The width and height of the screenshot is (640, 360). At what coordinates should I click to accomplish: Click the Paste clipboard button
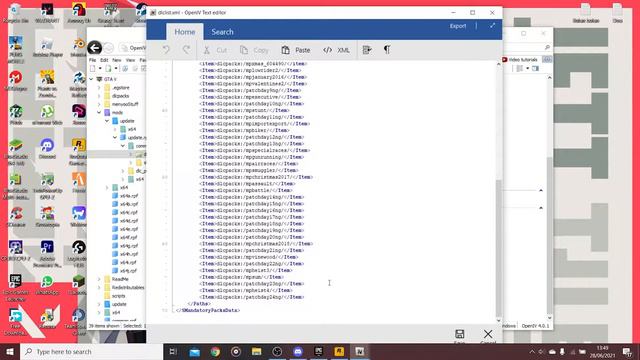pos(296,50)
